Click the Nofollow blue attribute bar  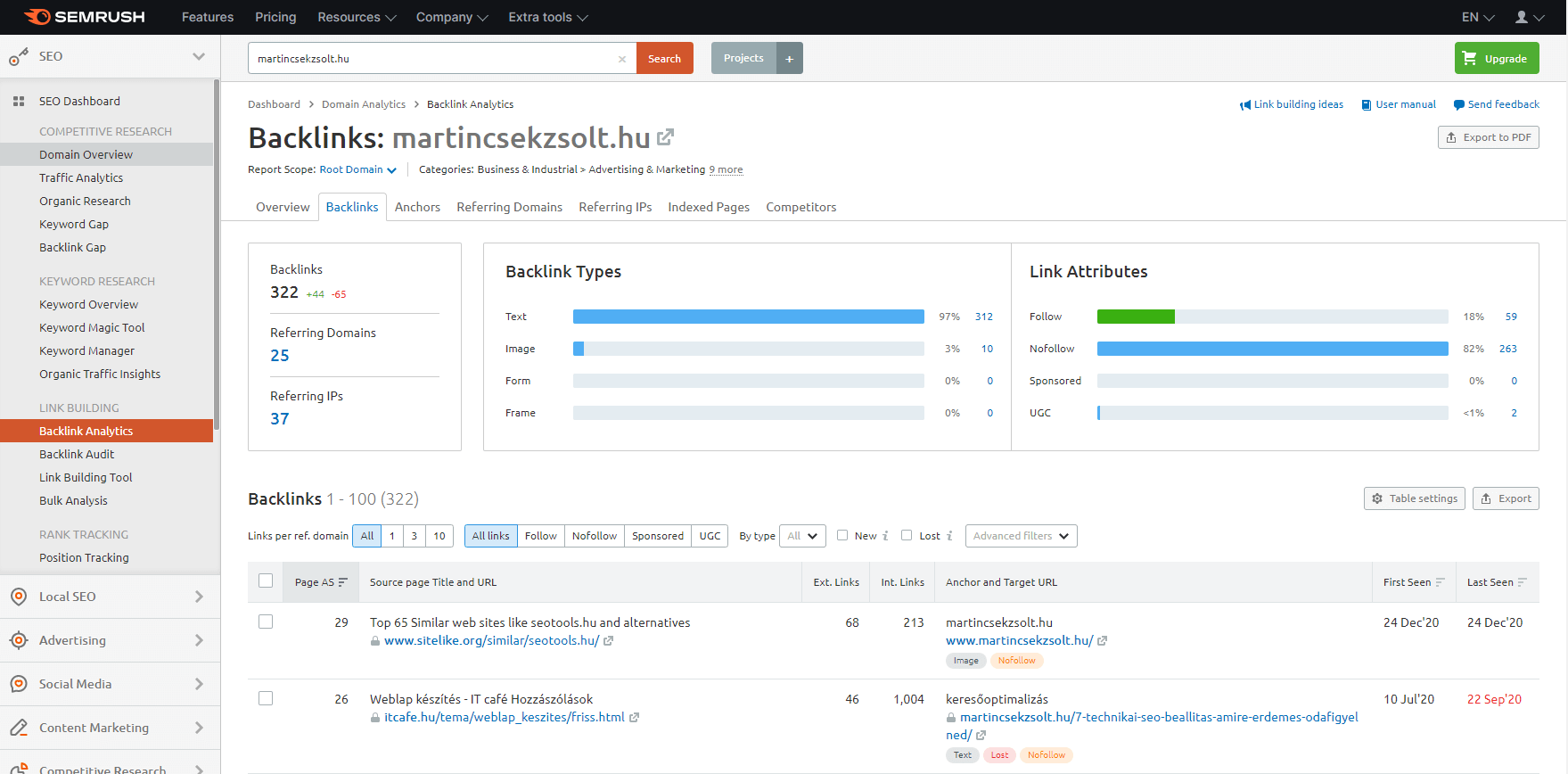click(1272, 349)
